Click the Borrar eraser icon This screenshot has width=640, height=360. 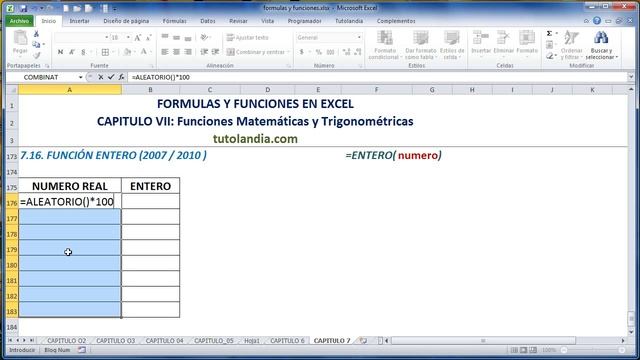[549, 55]
